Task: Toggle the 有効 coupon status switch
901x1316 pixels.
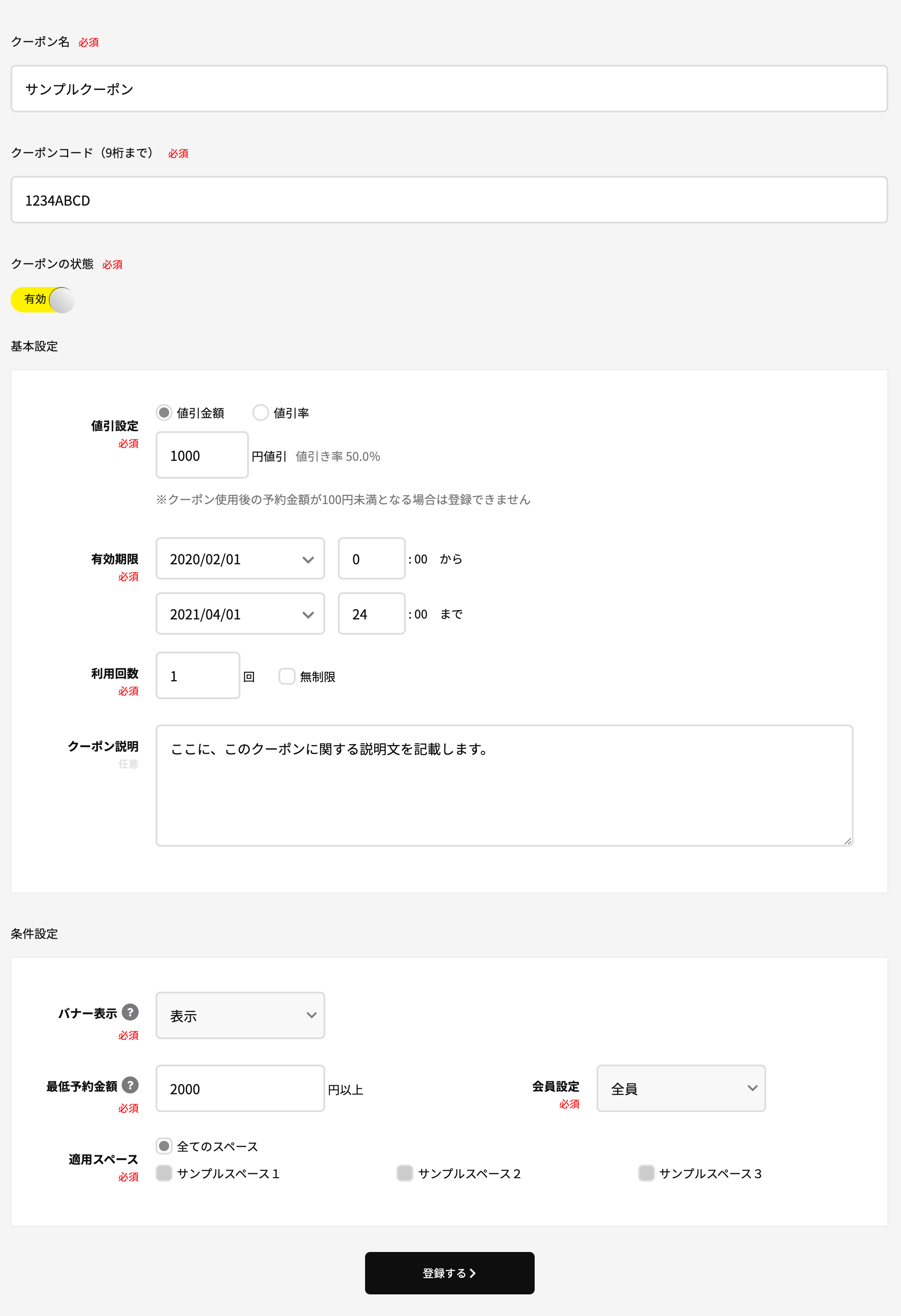Action: (x=43, y=300)
